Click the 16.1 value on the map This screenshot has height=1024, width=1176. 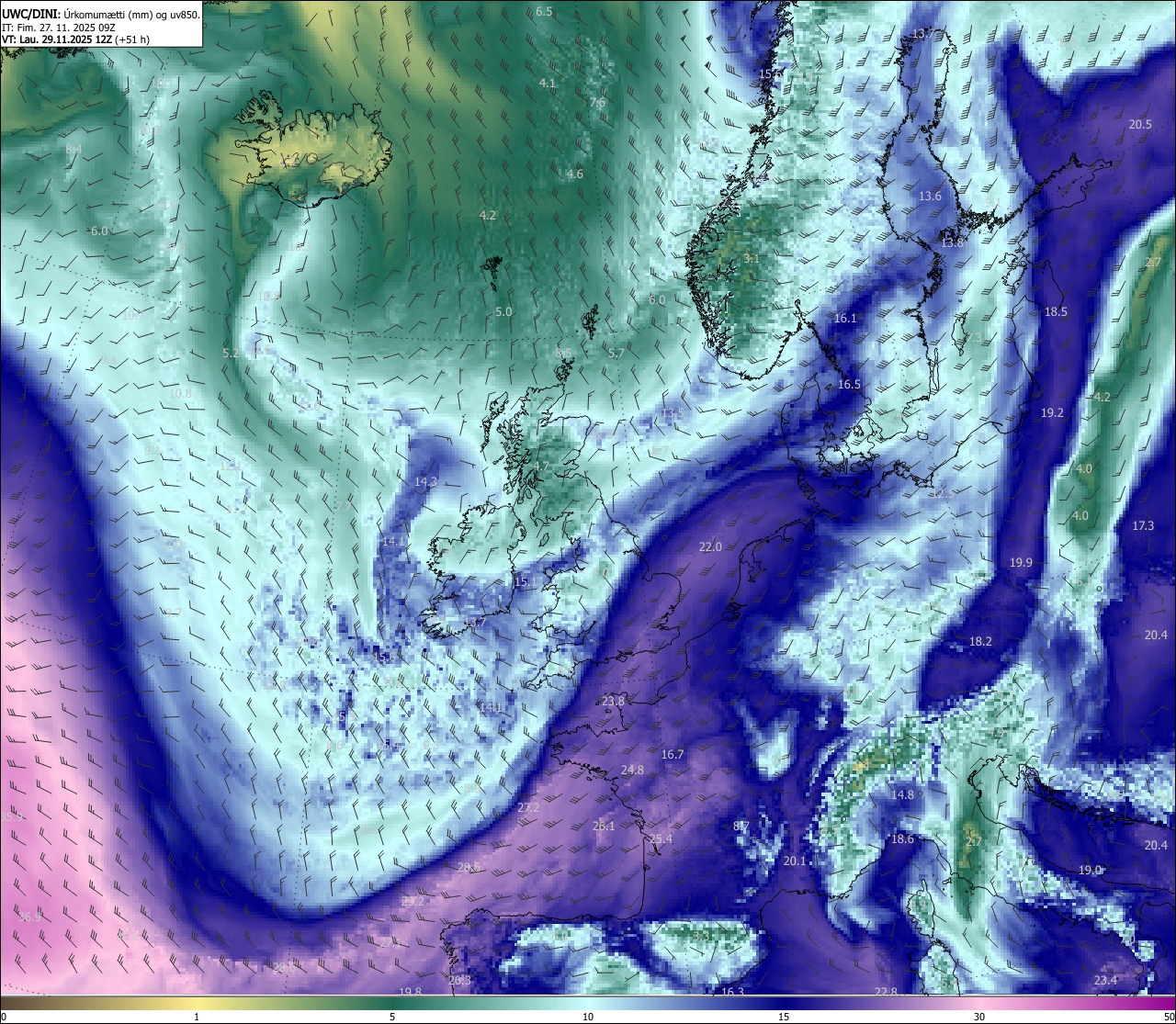tap(845, 318)
